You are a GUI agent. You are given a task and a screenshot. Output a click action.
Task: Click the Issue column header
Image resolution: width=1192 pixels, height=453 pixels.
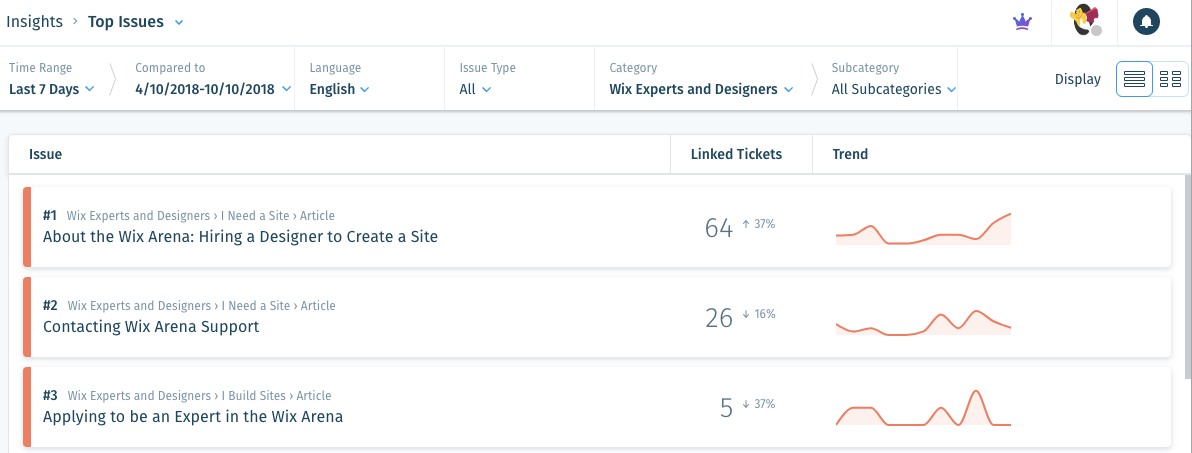point(46,154)
